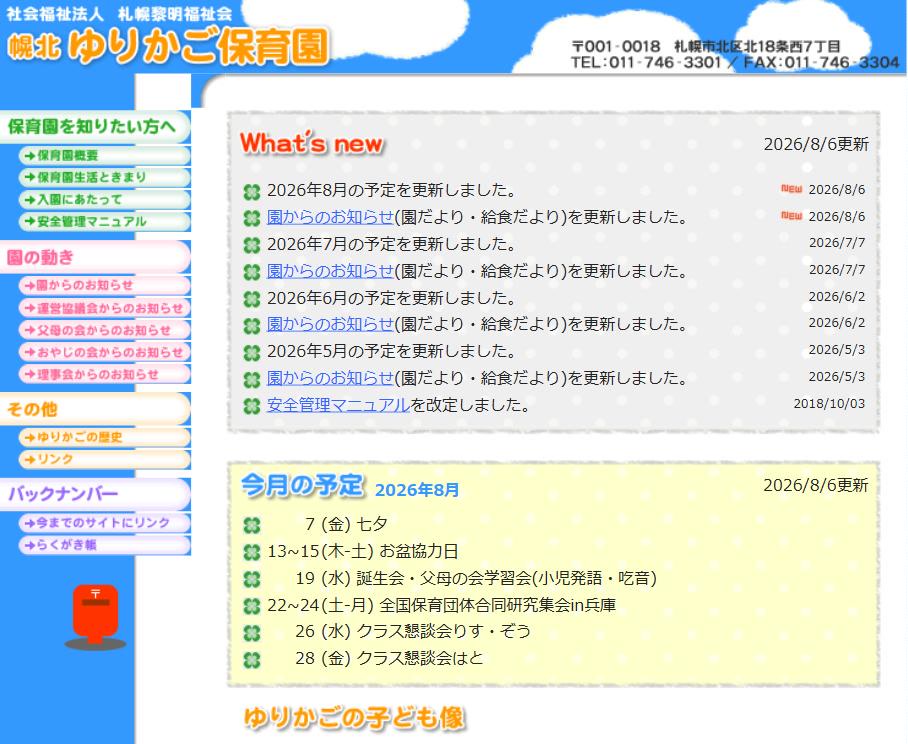The image size is (908, 744).
Task: Open らくがき帳 page
Action: pyautogui.click(x=104, y=545)
